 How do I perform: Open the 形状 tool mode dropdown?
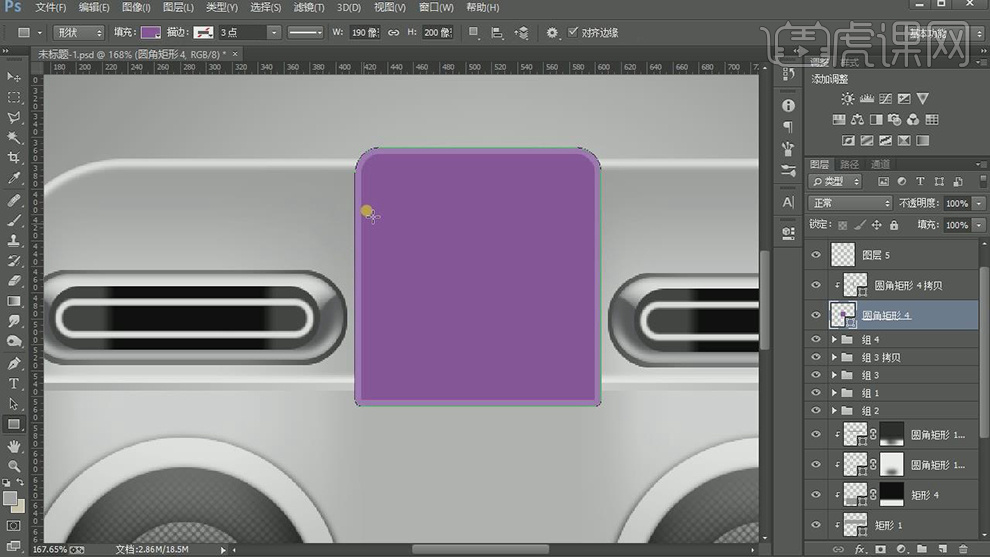[78, 33]
